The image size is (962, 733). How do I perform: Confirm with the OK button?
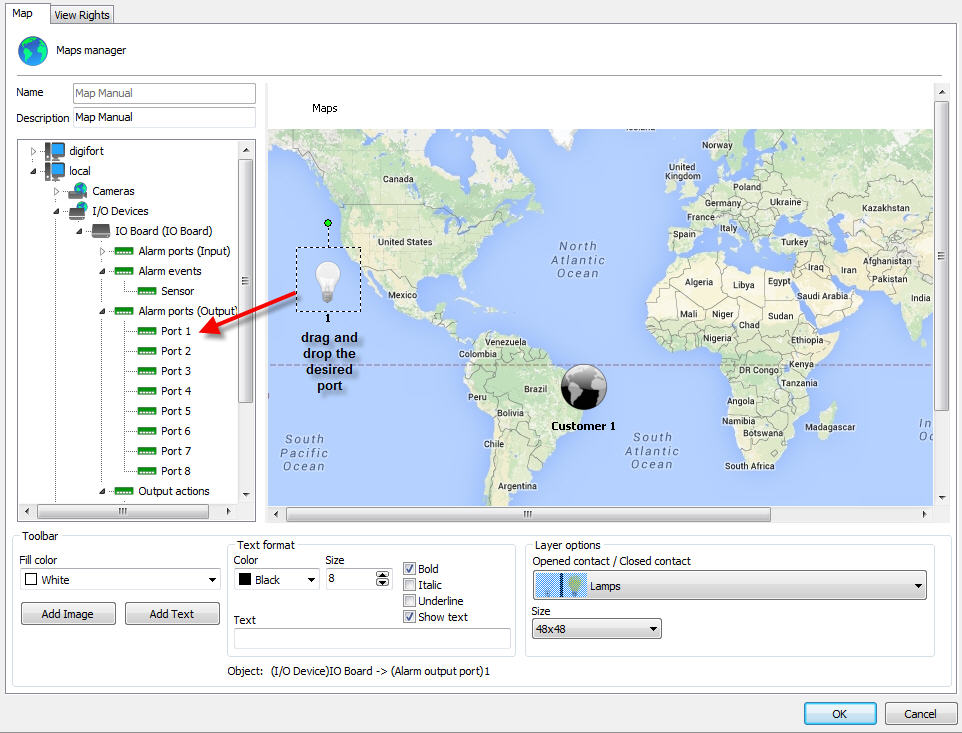click(x=840, y=714)
